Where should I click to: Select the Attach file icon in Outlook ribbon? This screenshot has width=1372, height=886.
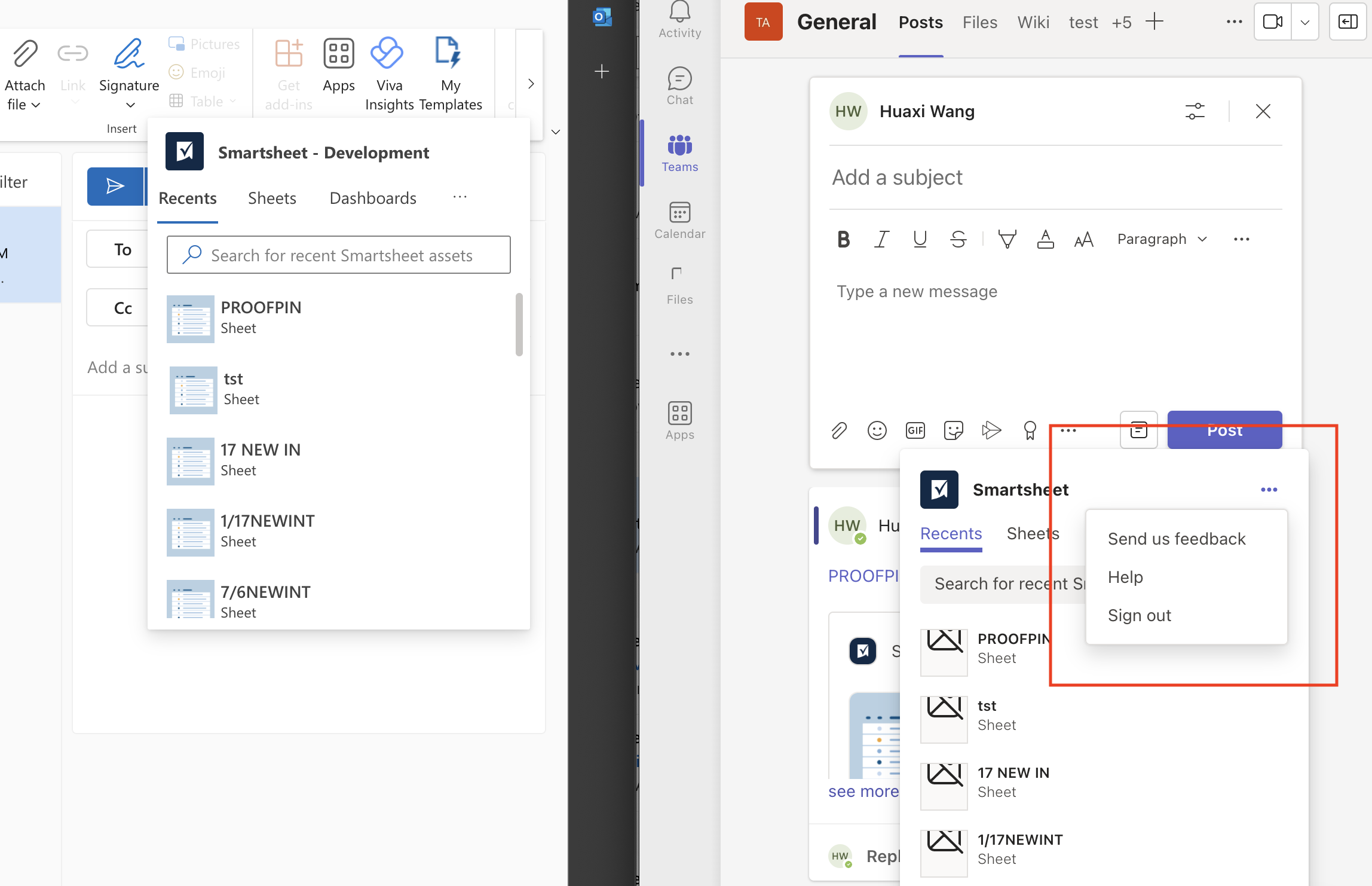pos(24,53)
